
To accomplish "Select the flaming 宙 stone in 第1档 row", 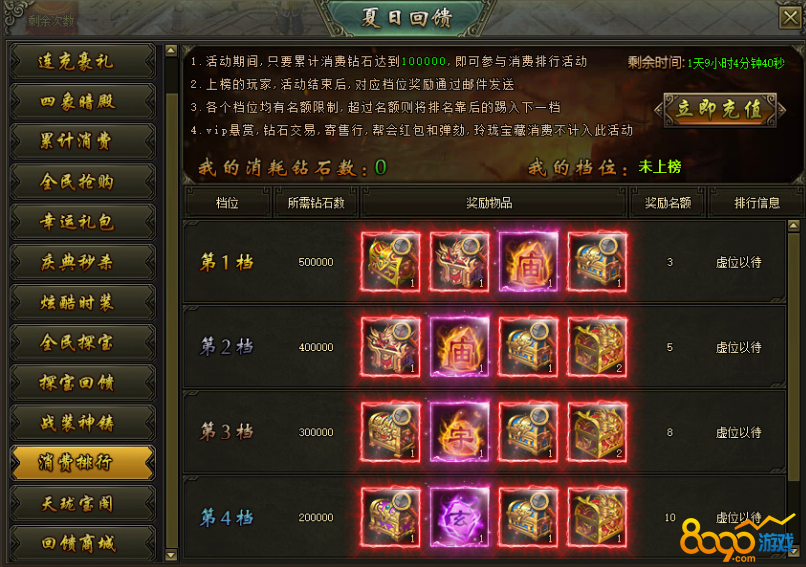I will (x=528, y=262).
